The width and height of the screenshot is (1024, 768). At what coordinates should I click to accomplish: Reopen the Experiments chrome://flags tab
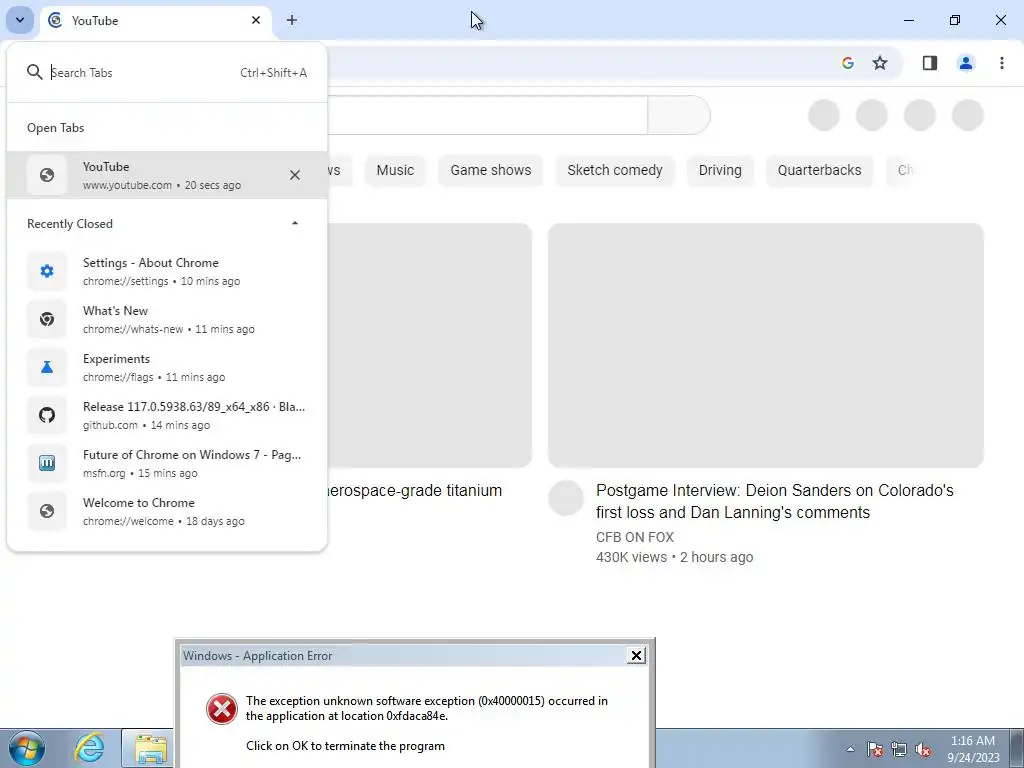click(x=167, y=367)
